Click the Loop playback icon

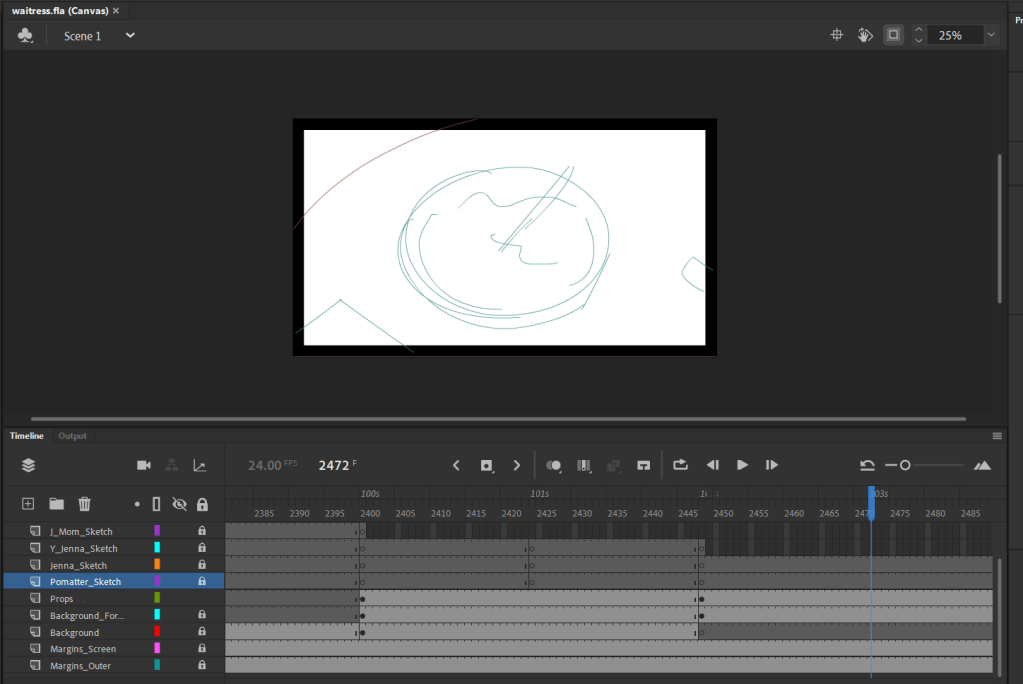680,465
